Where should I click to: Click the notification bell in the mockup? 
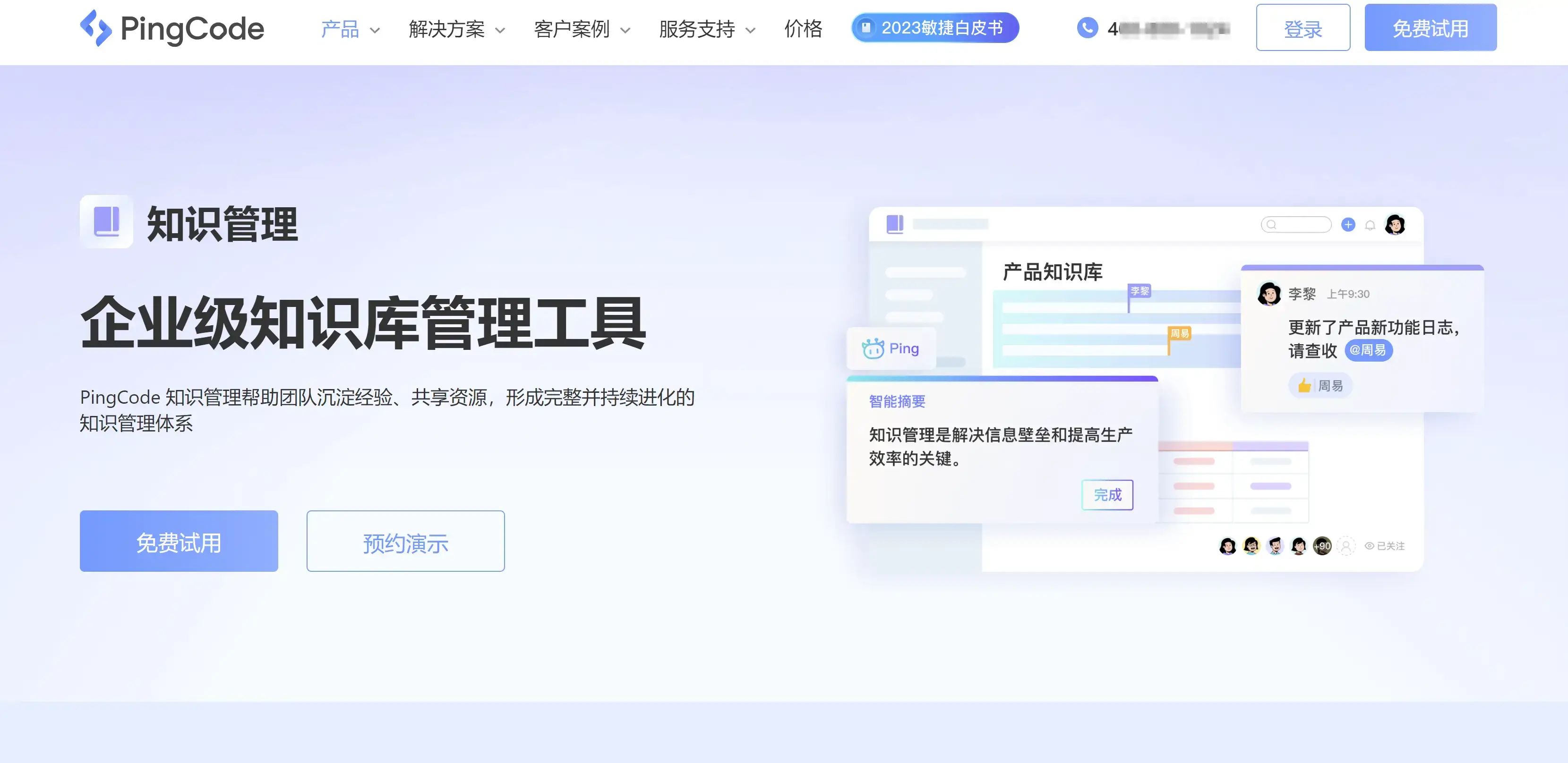(1371, 225)
